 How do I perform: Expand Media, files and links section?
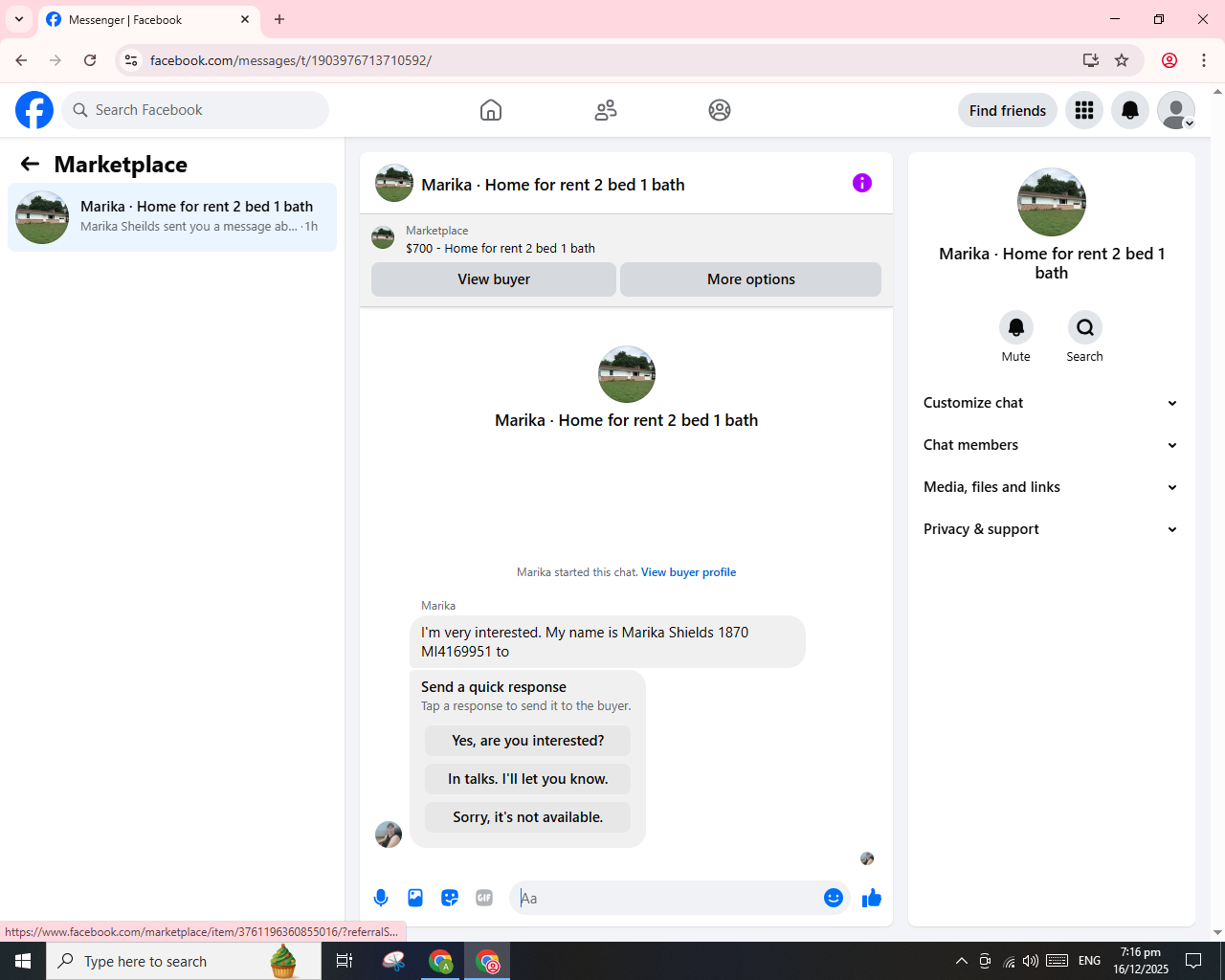(x=1051, y=487)
